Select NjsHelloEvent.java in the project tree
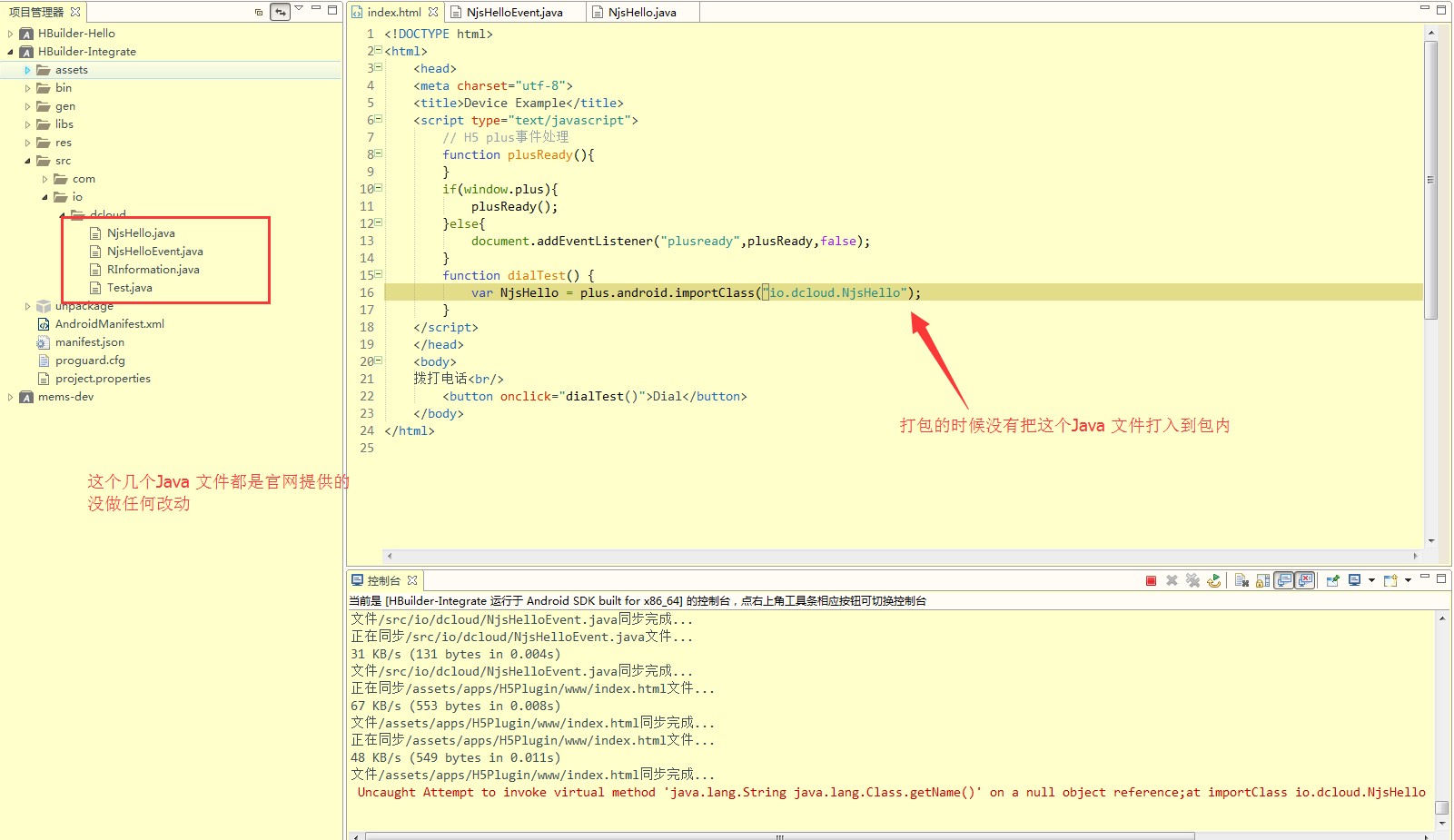Image resolution: width=1454 pixels, height=840 pixels. (x=154, y=252)
